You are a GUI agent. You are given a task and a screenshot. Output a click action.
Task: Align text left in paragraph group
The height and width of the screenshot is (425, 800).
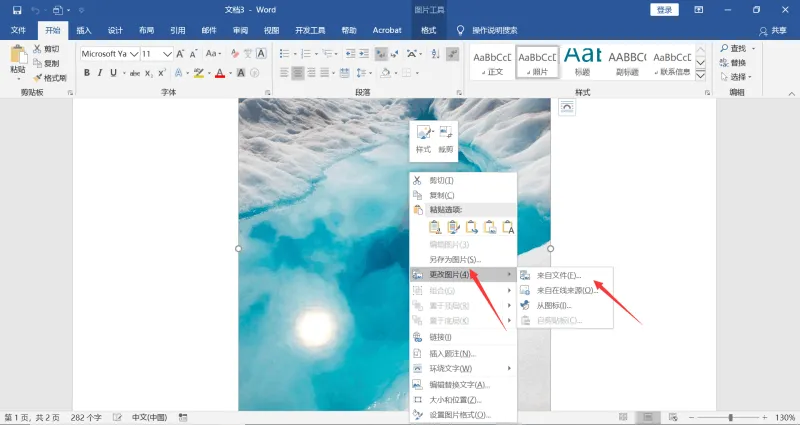pyautogui.click(x=284, y=73)
